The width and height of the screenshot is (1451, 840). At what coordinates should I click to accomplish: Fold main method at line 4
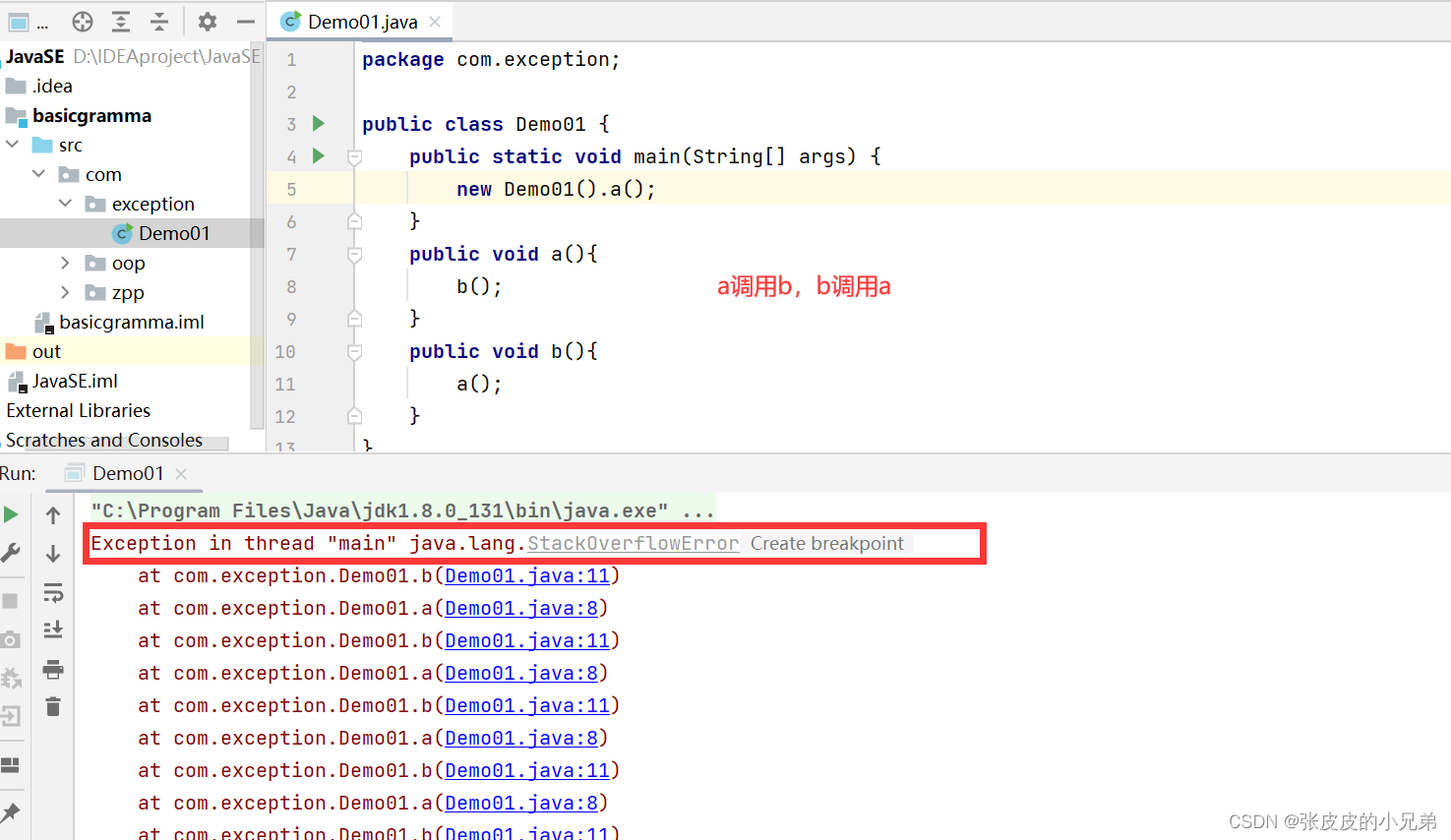pyautogui.click(x=355, y=156)
